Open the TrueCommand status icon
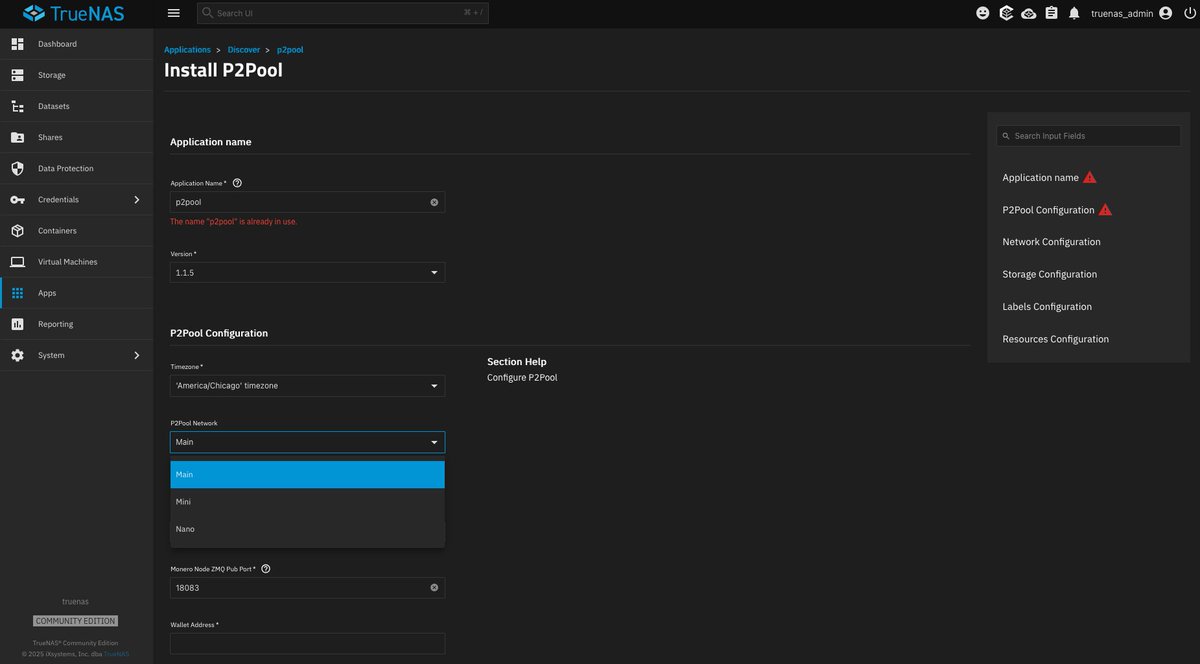Image resolution: width=1200 pixels, height=664 pixels. (1006, 13)
